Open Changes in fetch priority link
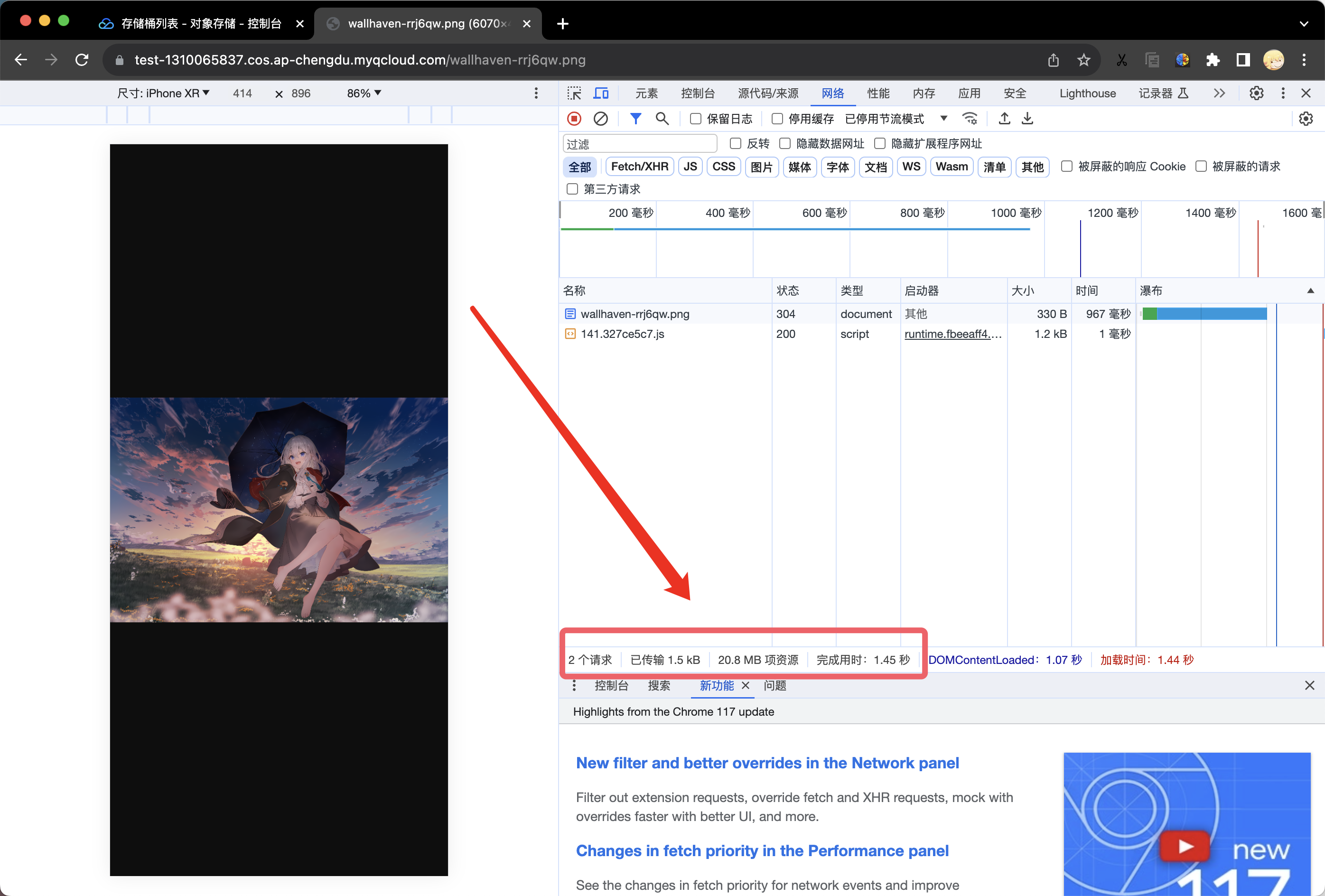Screen dimensions: 1325x896 762,850
